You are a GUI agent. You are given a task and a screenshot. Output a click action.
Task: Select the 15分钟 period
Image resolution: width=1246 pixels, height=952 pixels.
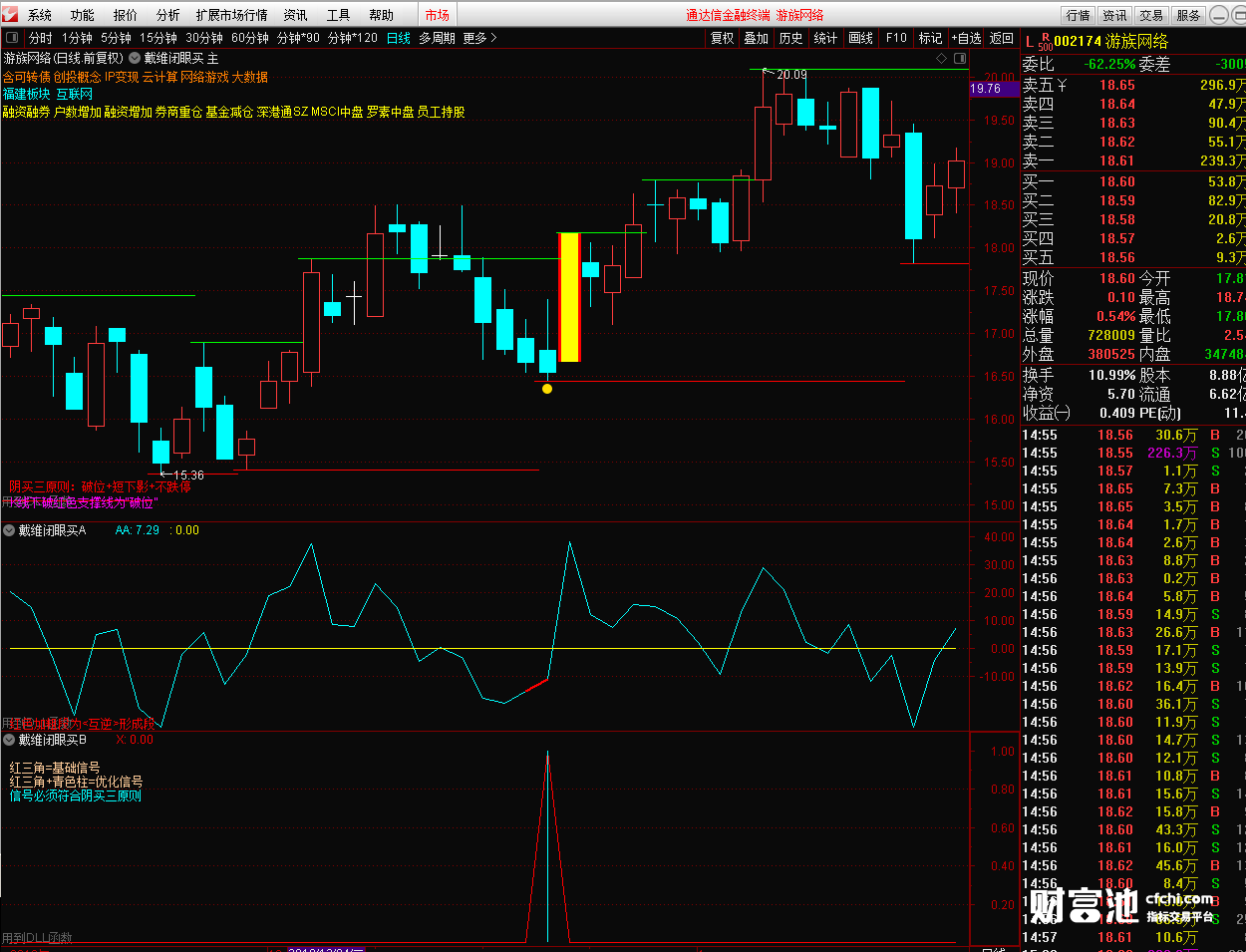157,38
